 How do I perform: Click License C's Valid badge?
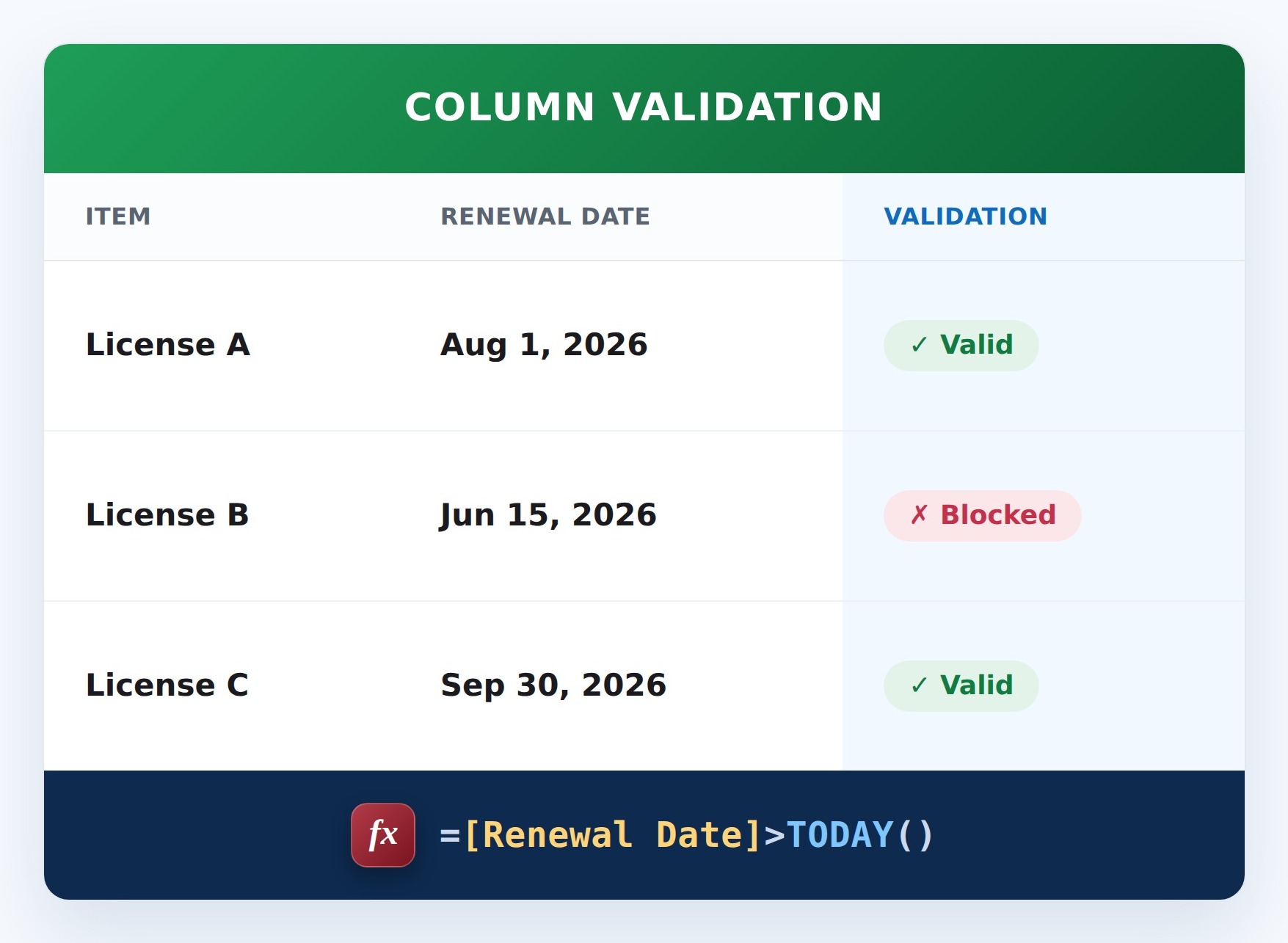pos(961,685)
